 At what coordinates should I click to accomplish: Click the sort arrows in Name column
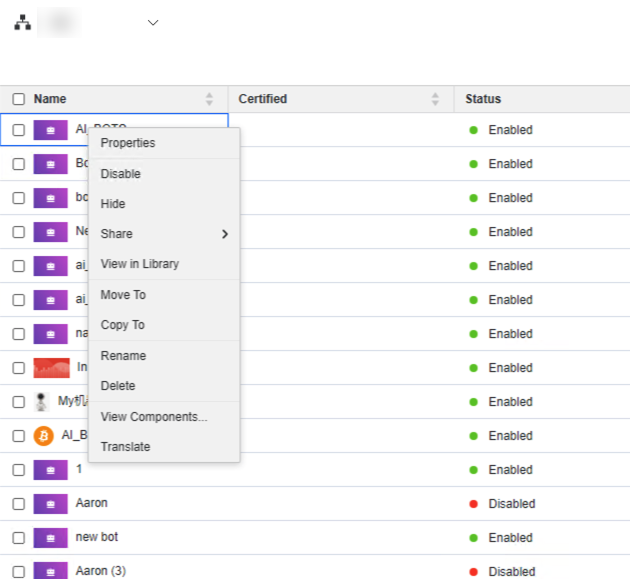209,99
